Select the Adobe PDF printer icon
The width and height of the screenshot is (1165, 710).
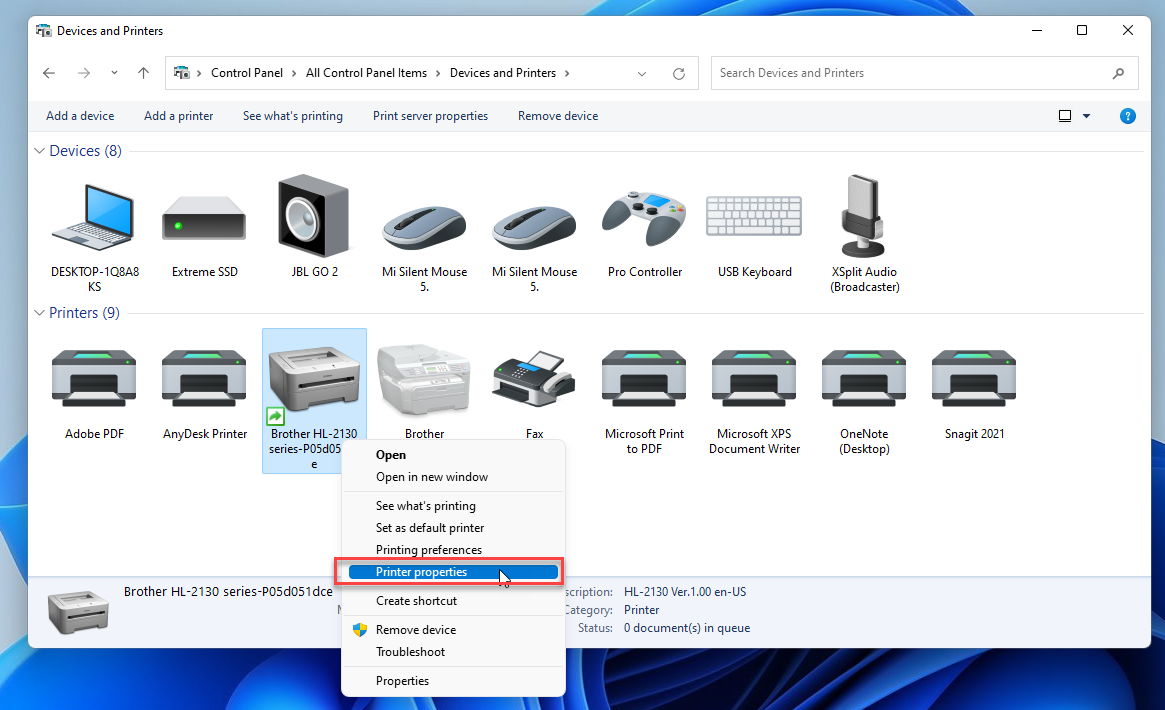[x=94, y=379]
